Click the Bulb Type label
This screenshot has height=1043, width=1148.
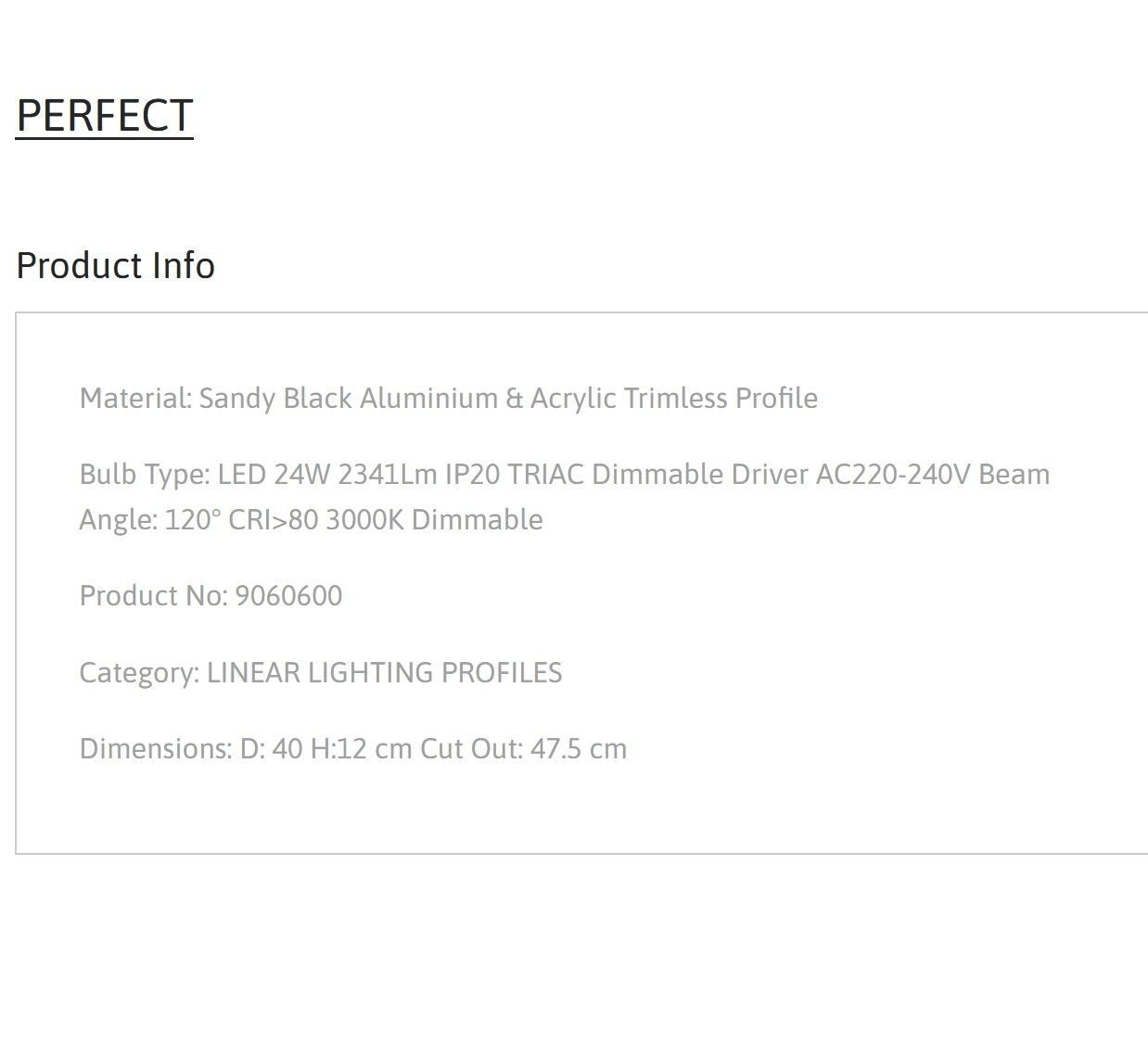click(145, 476)
